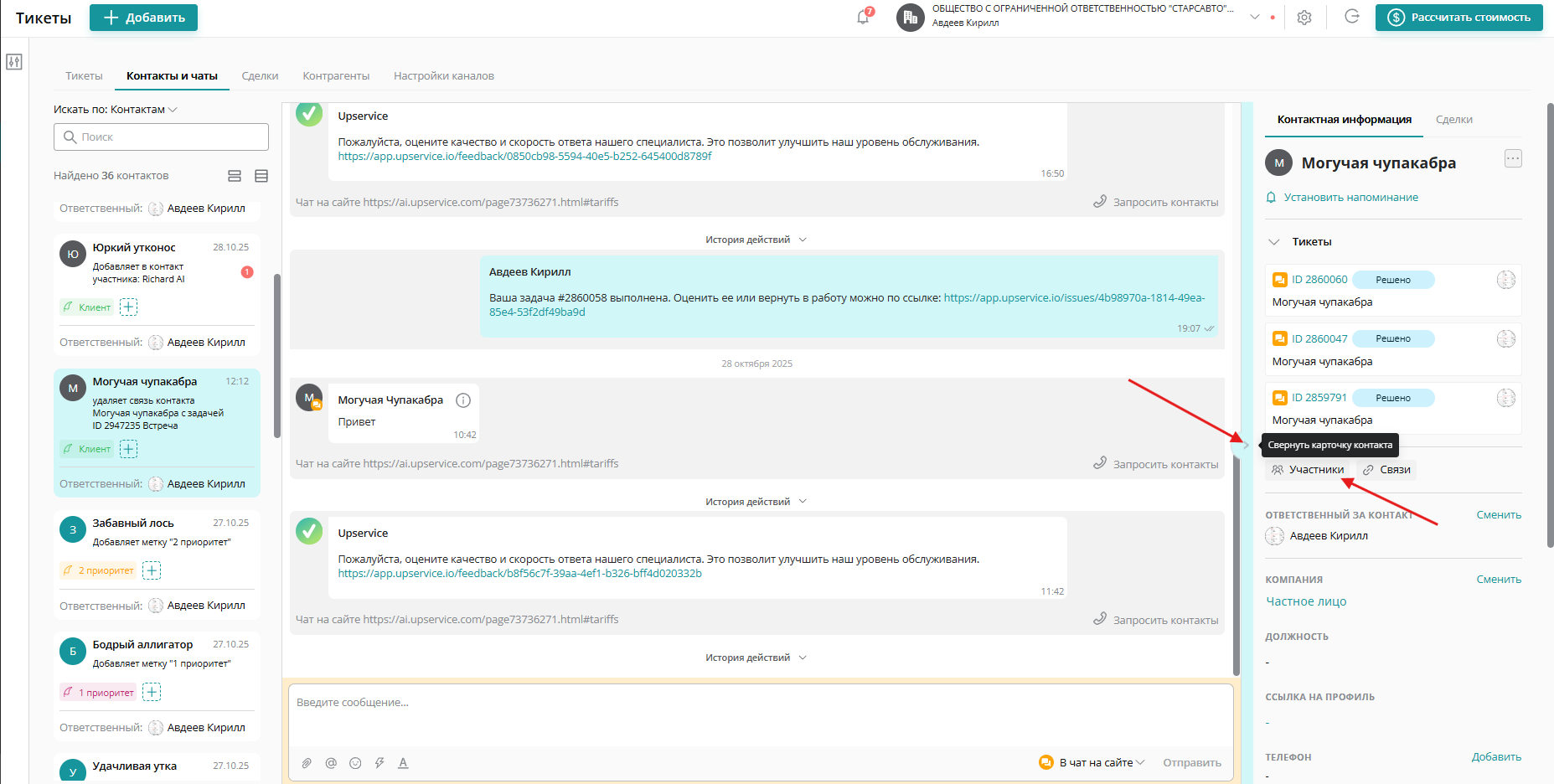The image size is (1554, 784).
Task: Open quick replies with the lightning icon
Action: coord(379,762)
